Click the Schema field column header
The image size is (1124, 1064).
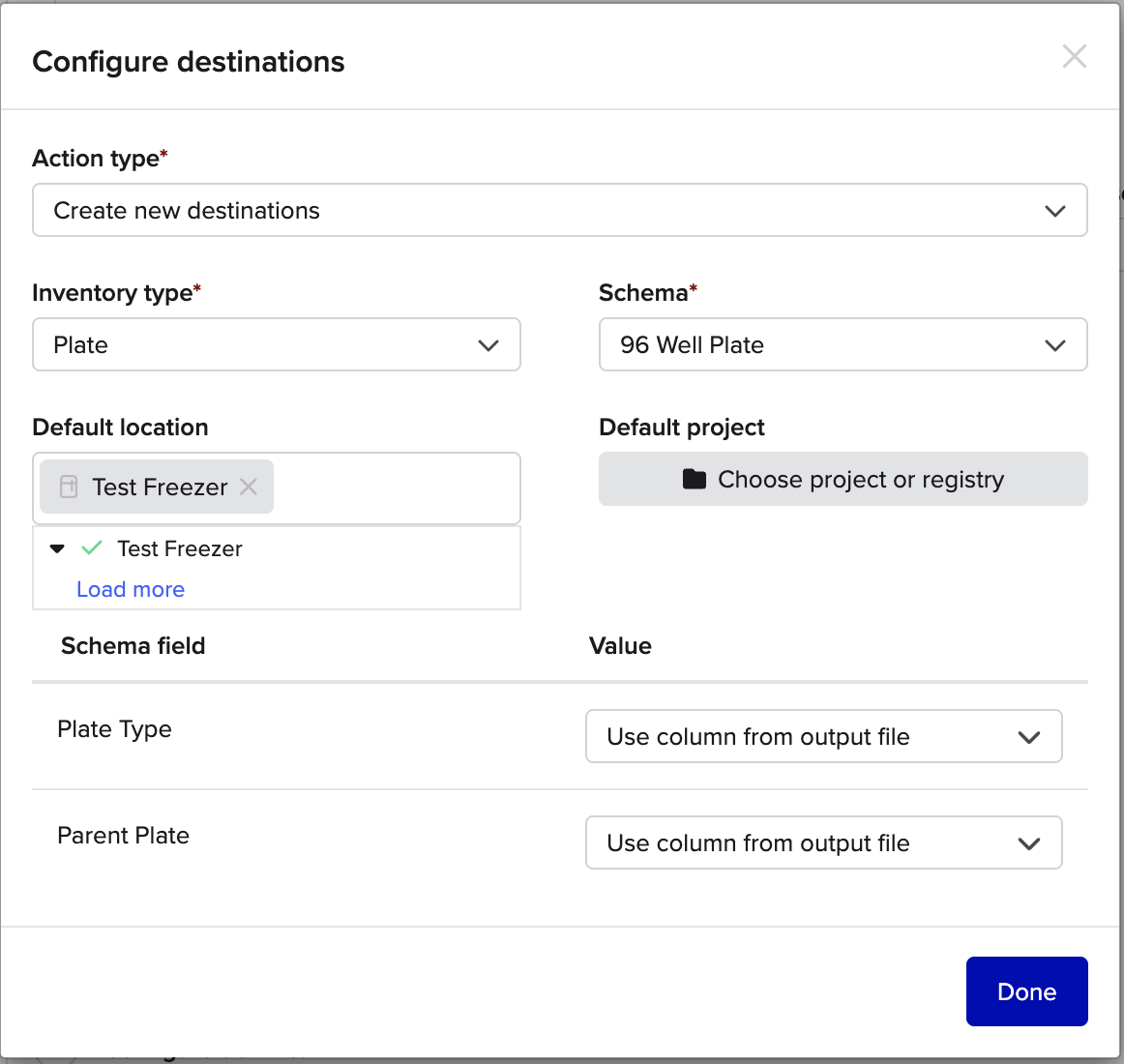[133, 646]
